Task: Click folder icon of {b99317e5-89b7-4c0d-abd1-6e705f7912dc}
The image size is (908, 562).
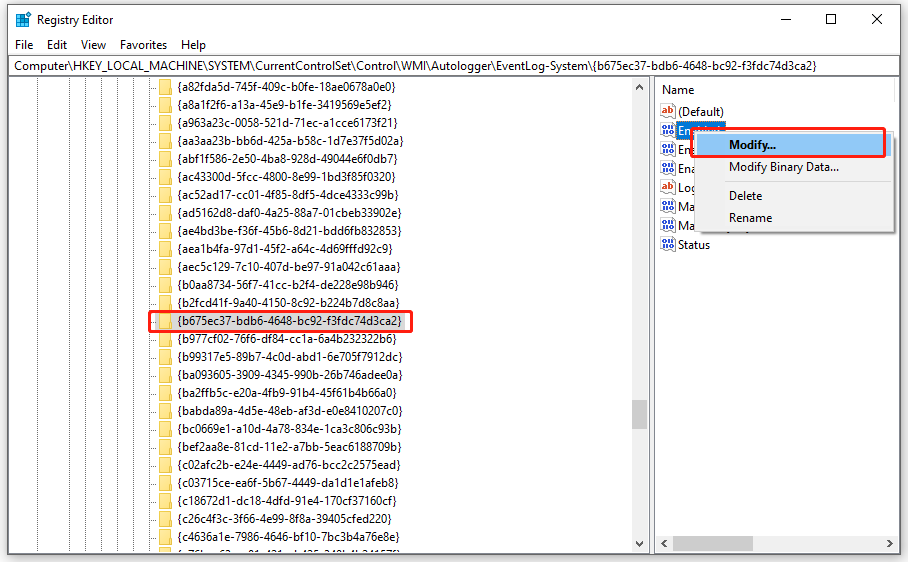Action: pos(166,357)
